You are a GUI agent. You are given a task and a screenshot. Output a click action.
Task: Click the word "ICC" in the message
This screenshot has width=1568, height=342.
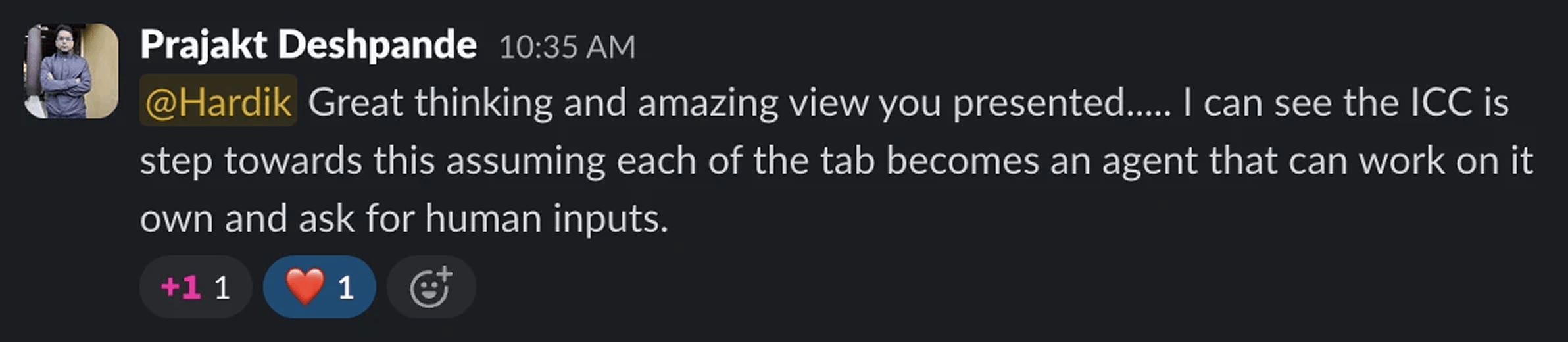[1440, 103]
